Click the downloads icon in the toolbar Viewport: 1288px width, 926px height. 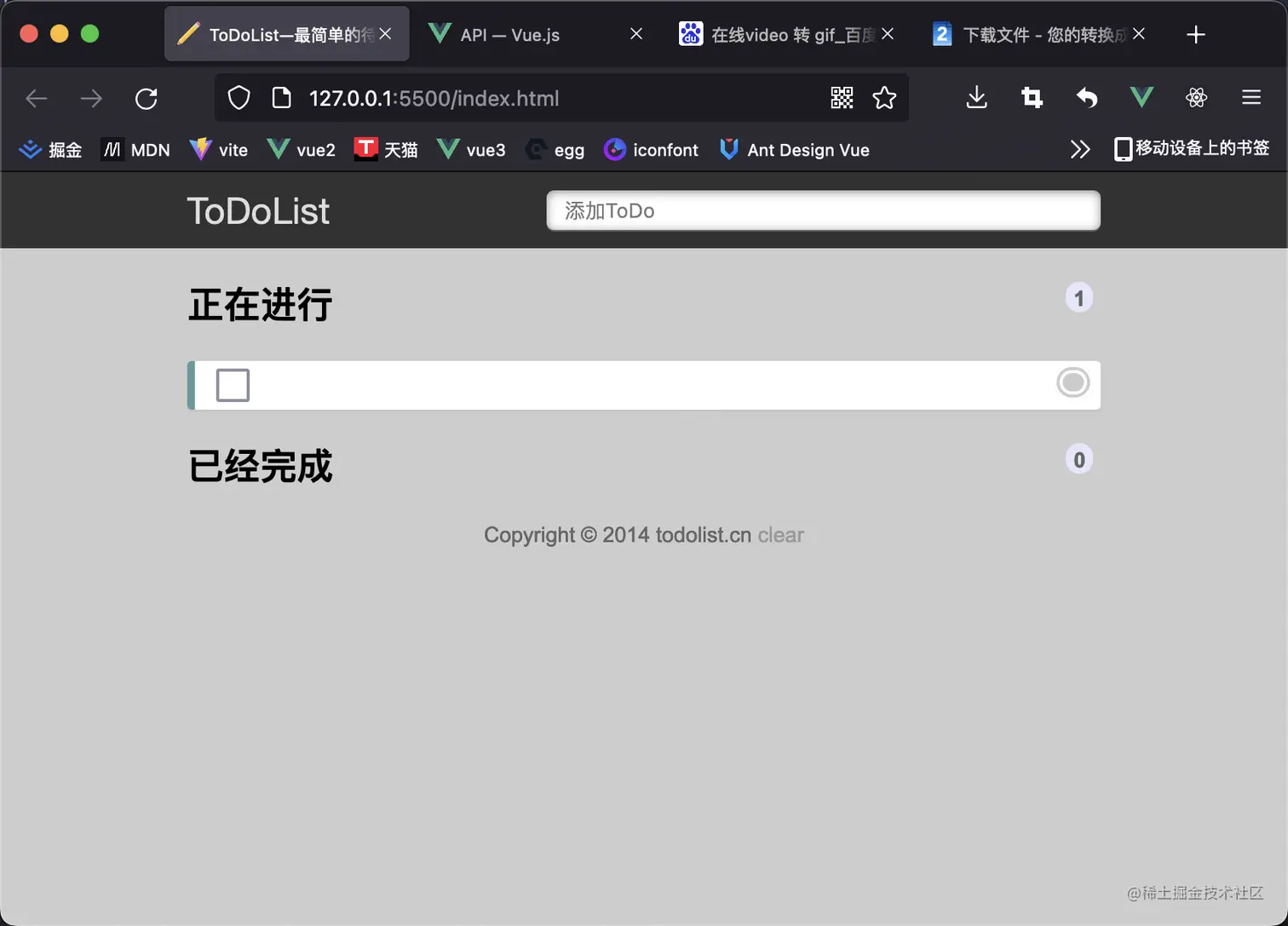coord(976,97)
